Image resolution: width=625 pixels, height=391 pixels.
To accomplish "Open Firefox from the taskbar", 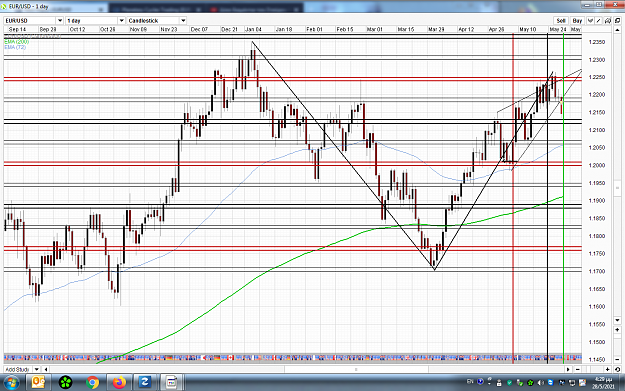I will [119, 383].
